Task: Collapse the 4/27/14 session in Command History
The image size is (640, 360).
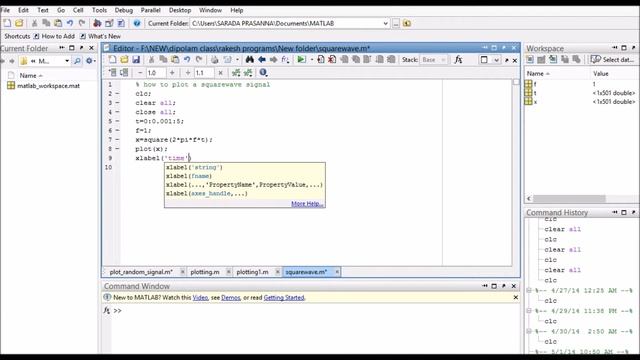Action: click(529, 291)
